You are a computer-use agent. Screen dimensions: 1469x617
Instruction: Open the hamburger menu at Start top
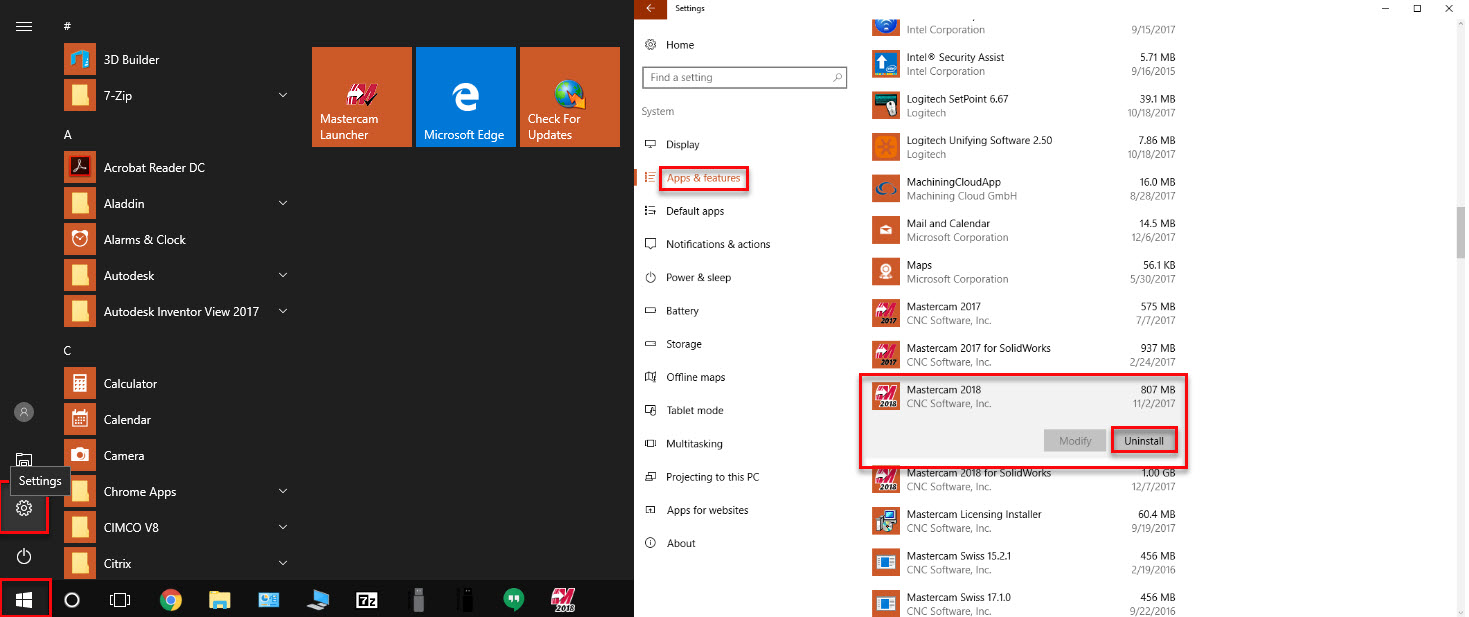(x=24, y=26)
